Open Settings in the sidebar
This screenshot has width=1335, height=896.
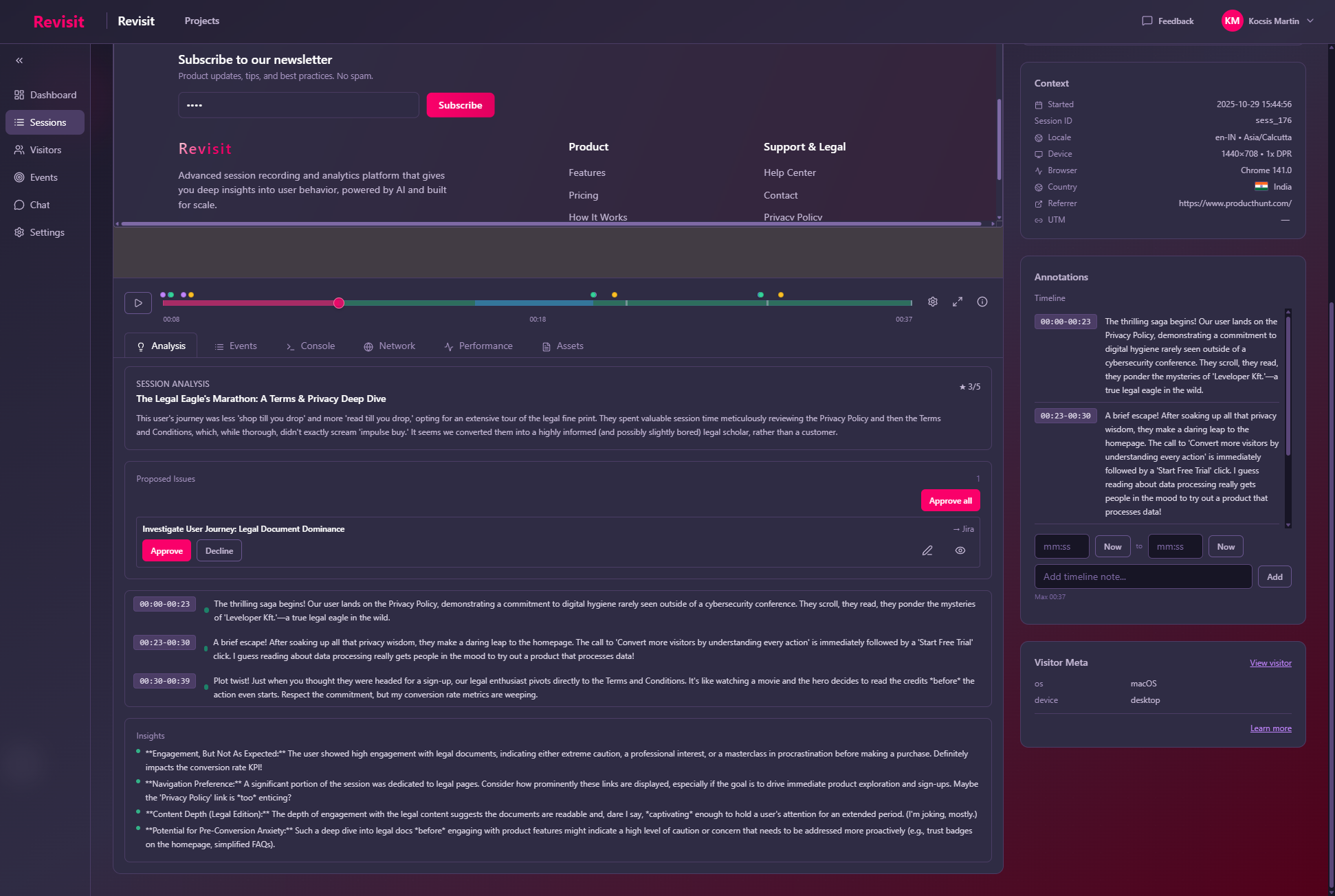pyautogui.click(x=47, y=232)
